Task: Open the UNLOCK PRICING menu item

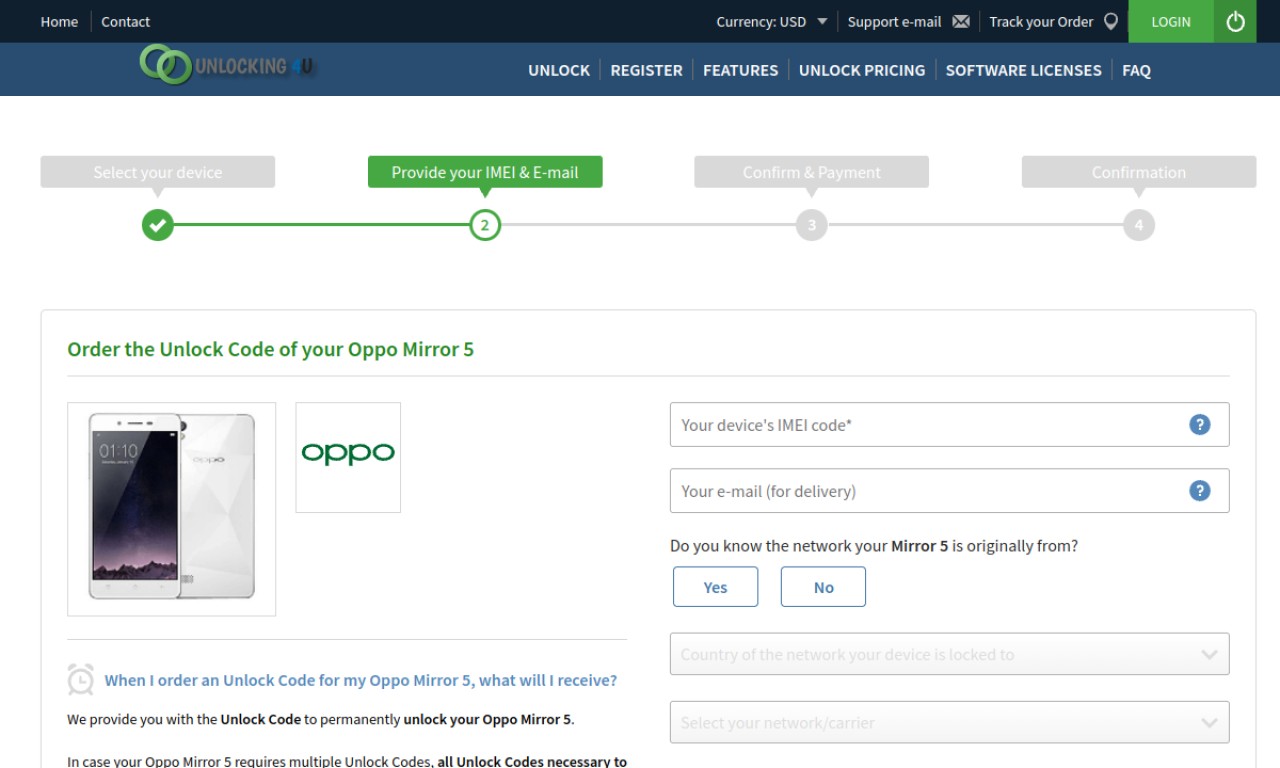Action: (x=862, y=70)
